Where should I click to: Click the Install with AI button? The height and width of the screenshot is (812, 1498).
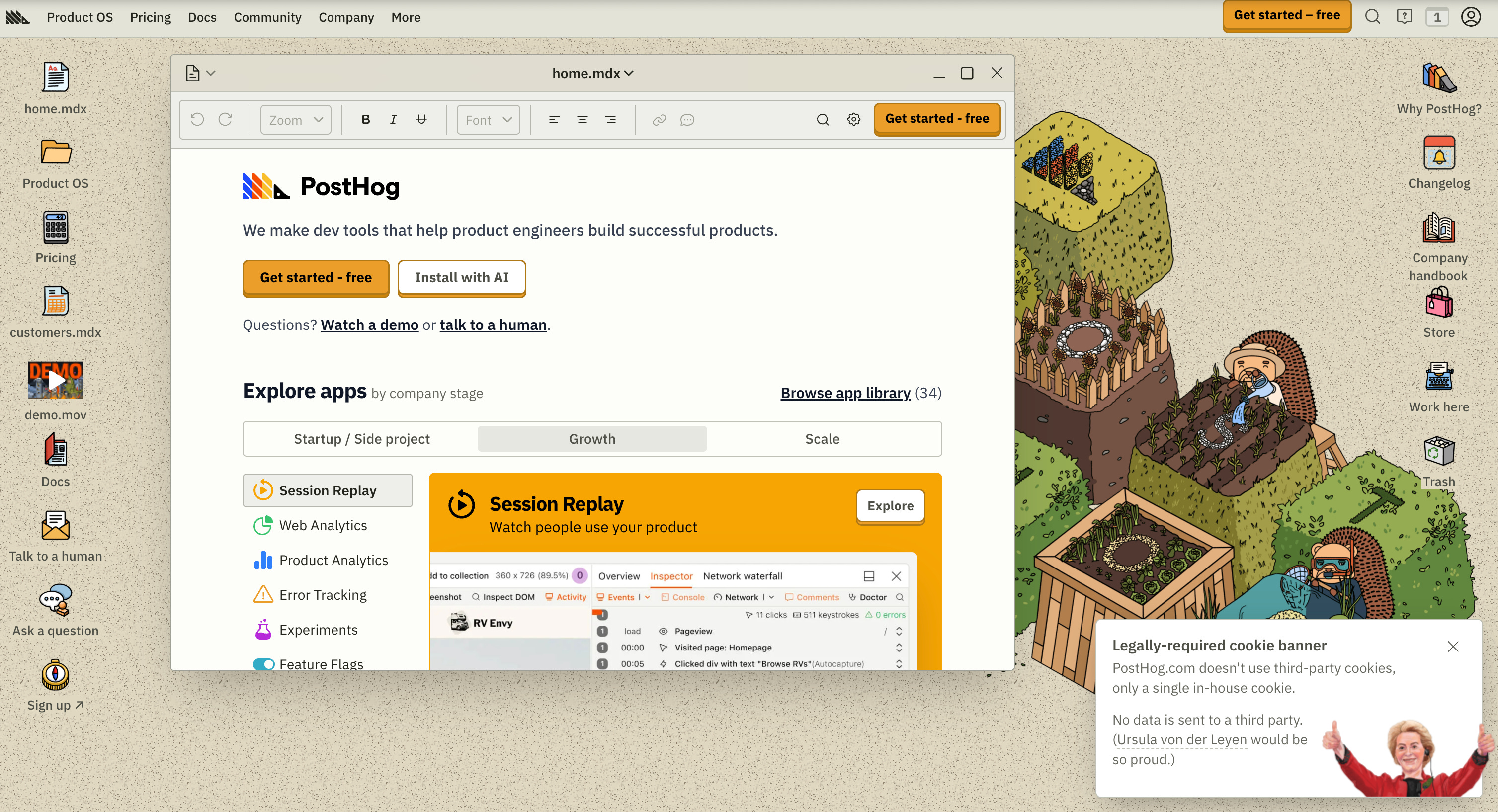coord(461,278)
